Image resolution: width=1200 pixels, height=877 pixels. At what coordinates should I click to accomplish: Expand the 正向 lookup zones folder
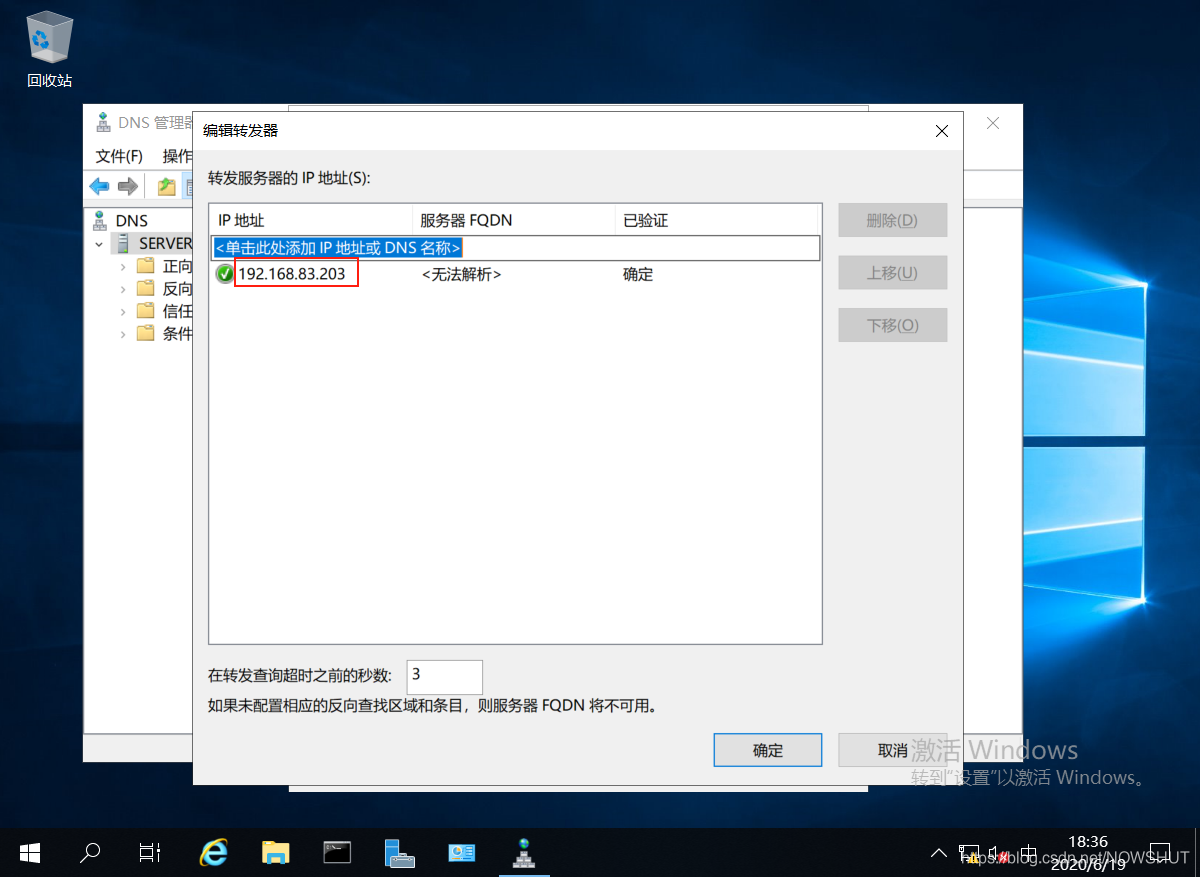point(122,266)
